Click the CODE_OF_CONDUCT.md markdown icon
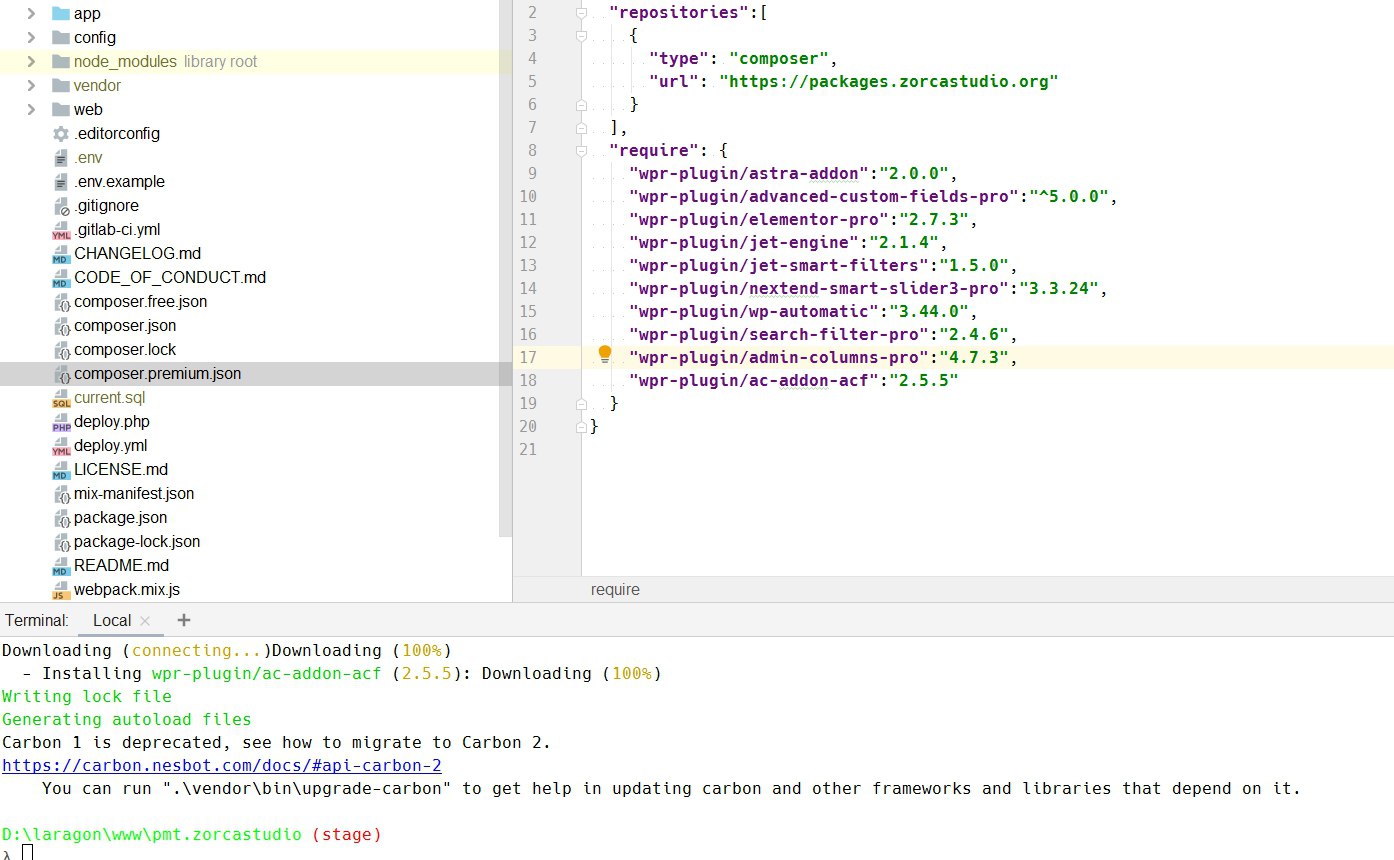This screenshot has width=1394, height=860. [x=61, y=278]
